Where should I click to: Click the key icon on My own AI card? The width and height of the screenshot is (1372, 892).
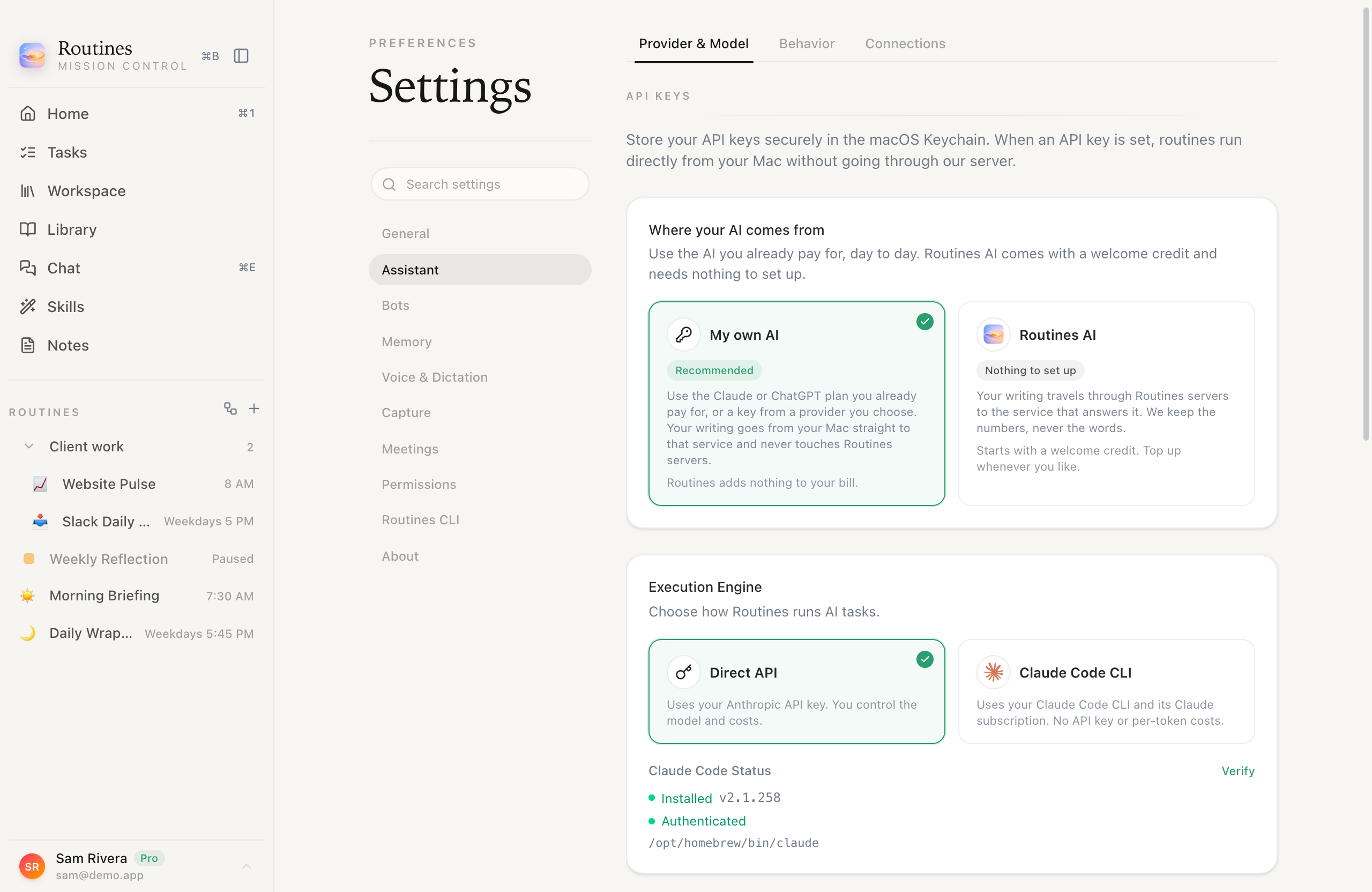684,335
